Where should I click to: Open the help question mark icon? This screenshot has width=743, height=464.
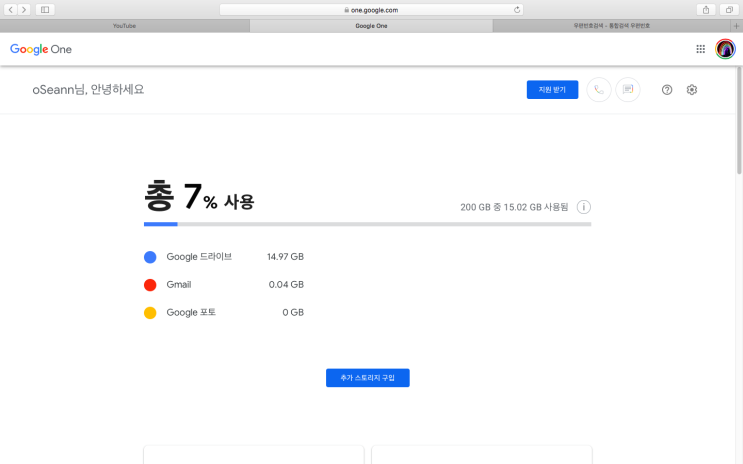point(667,90)
